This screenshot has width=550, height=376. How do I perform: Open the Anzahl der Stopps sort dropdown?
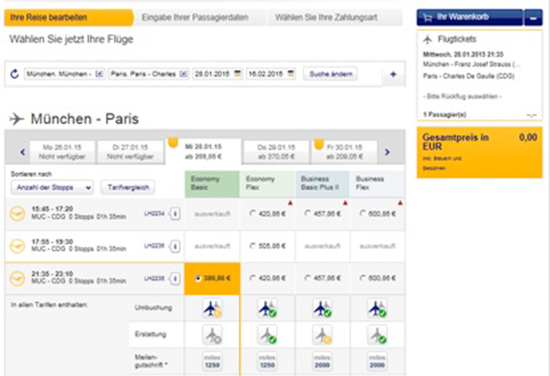coord(52,187)
